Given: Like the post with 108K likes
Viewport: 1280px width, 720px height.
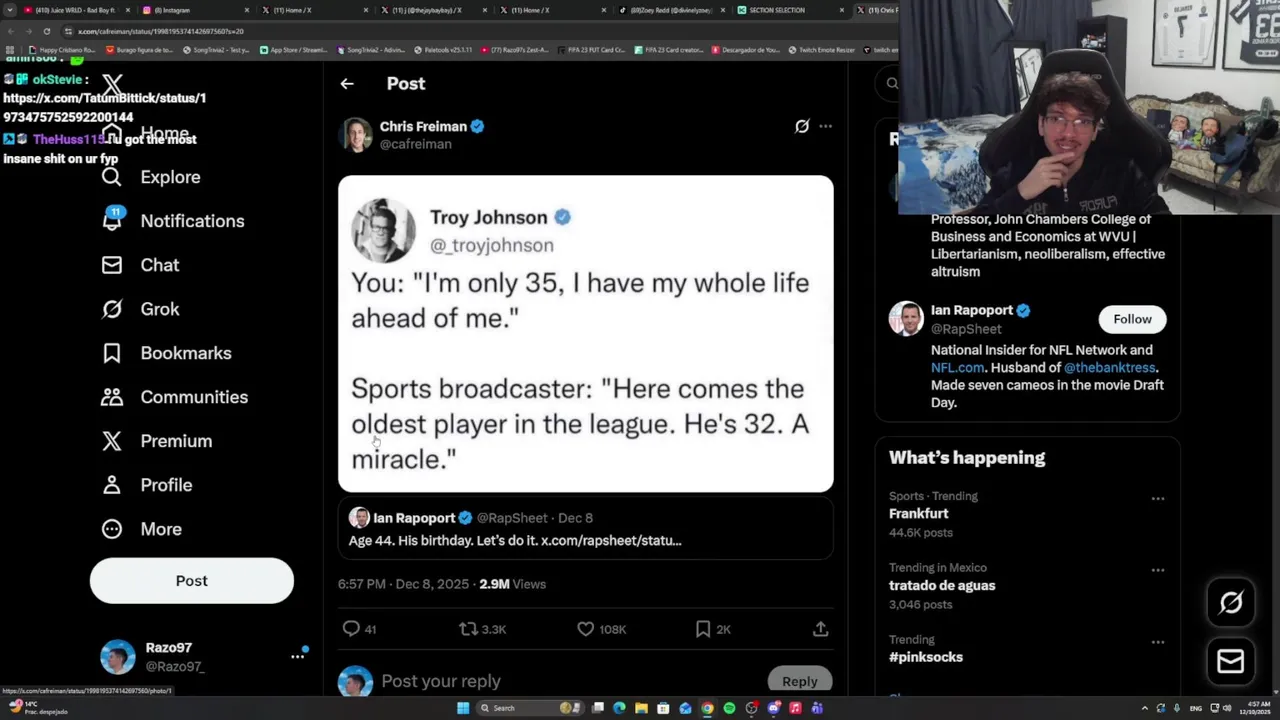Looking at the screenshot, I should click(x=585, y=629).
